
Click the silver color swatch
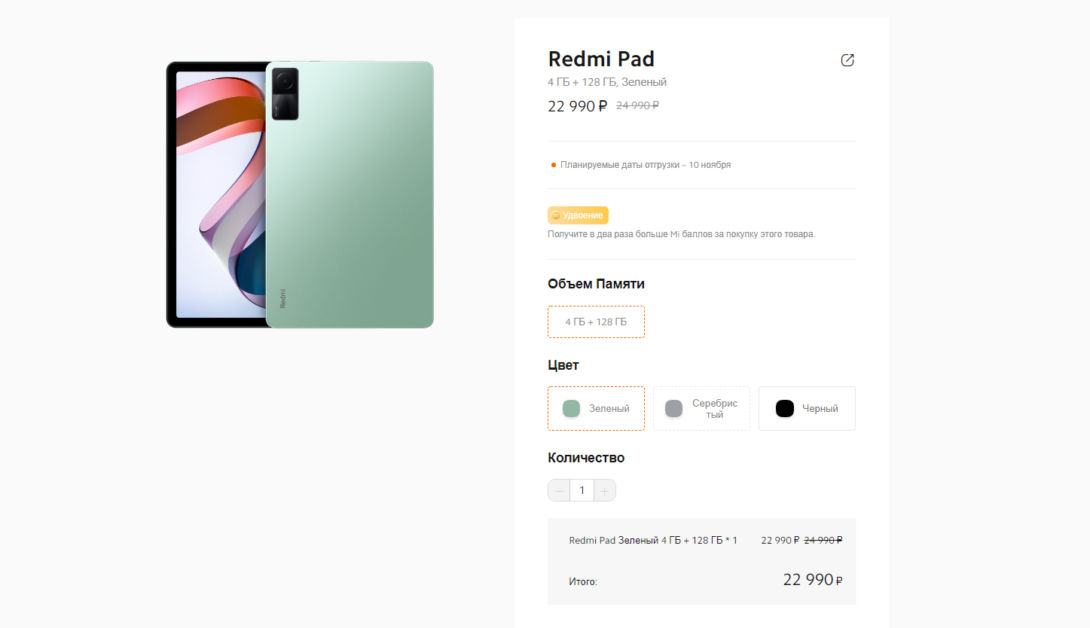pos(674,408)
